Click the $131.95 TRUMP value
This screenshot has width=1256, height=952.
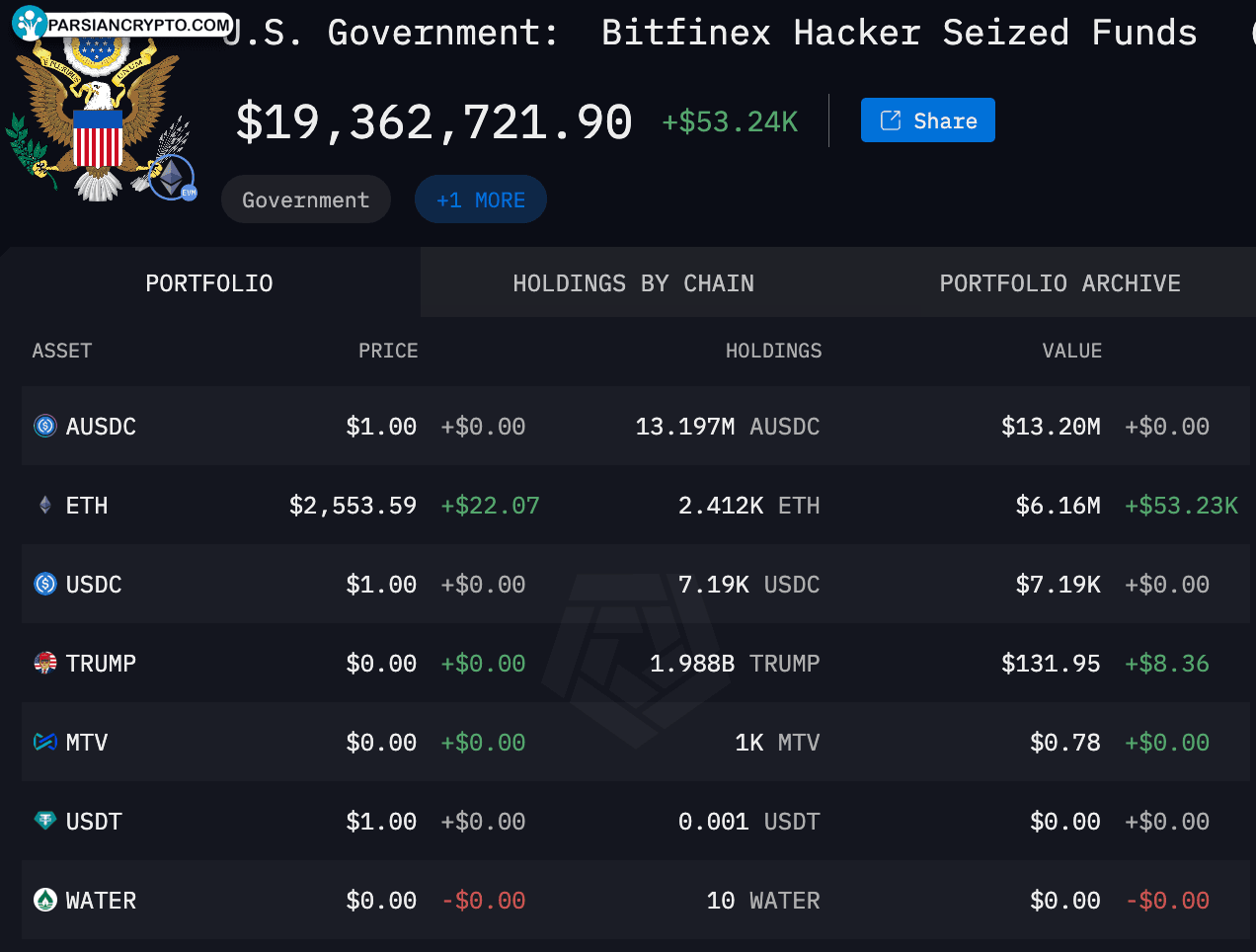1051,664
